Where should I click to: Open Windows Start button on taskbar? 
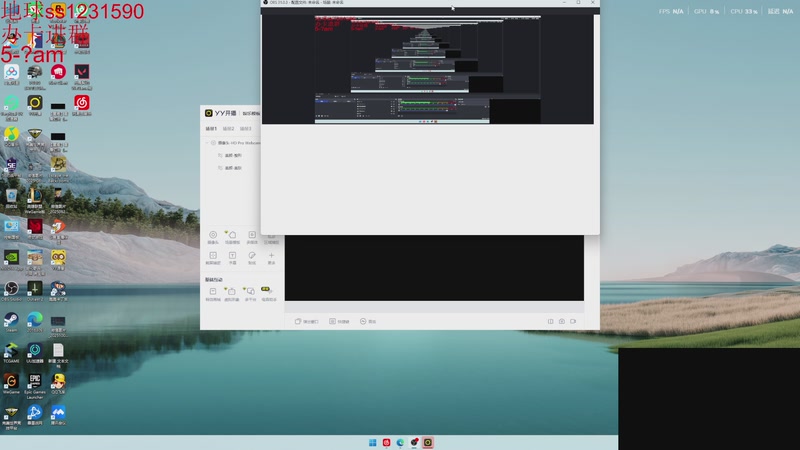coord(372,442)
